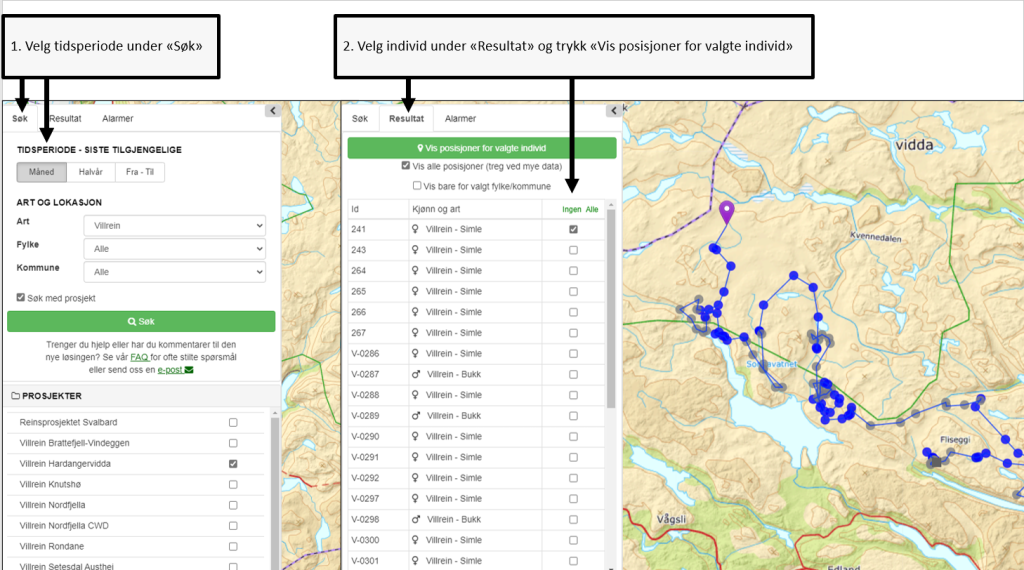Select checkbox for individual 243
This screenshot has width=1024, height=570.
coord(573,250)
